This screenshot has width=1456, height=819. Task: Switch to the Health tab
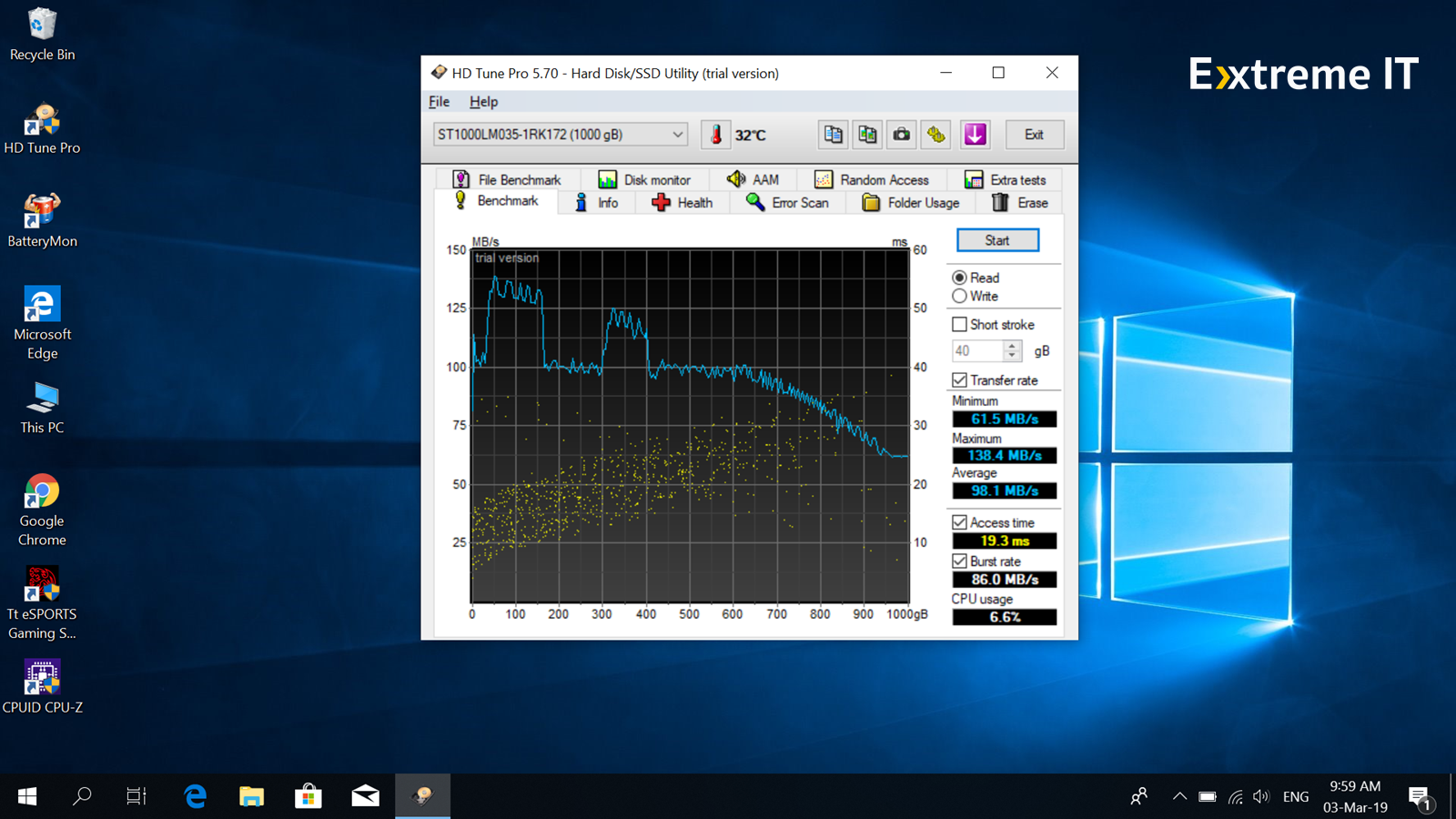click(682, 203)
